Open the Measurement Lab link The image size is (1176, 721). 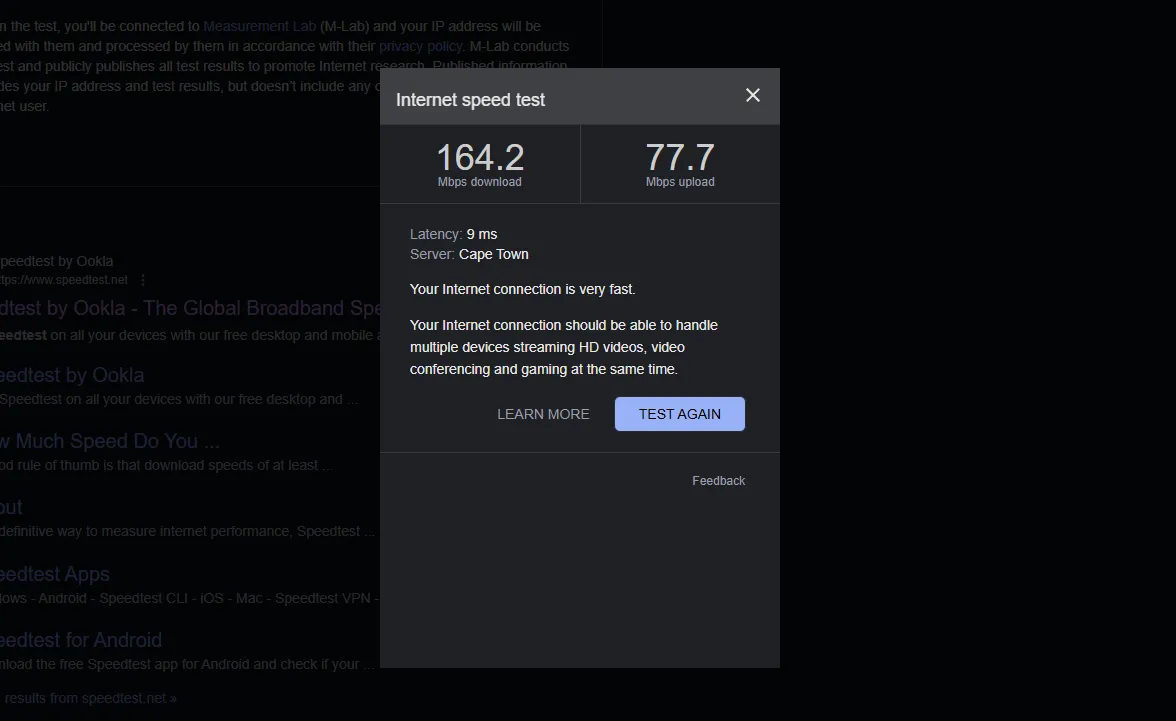(x=259, y=26)
